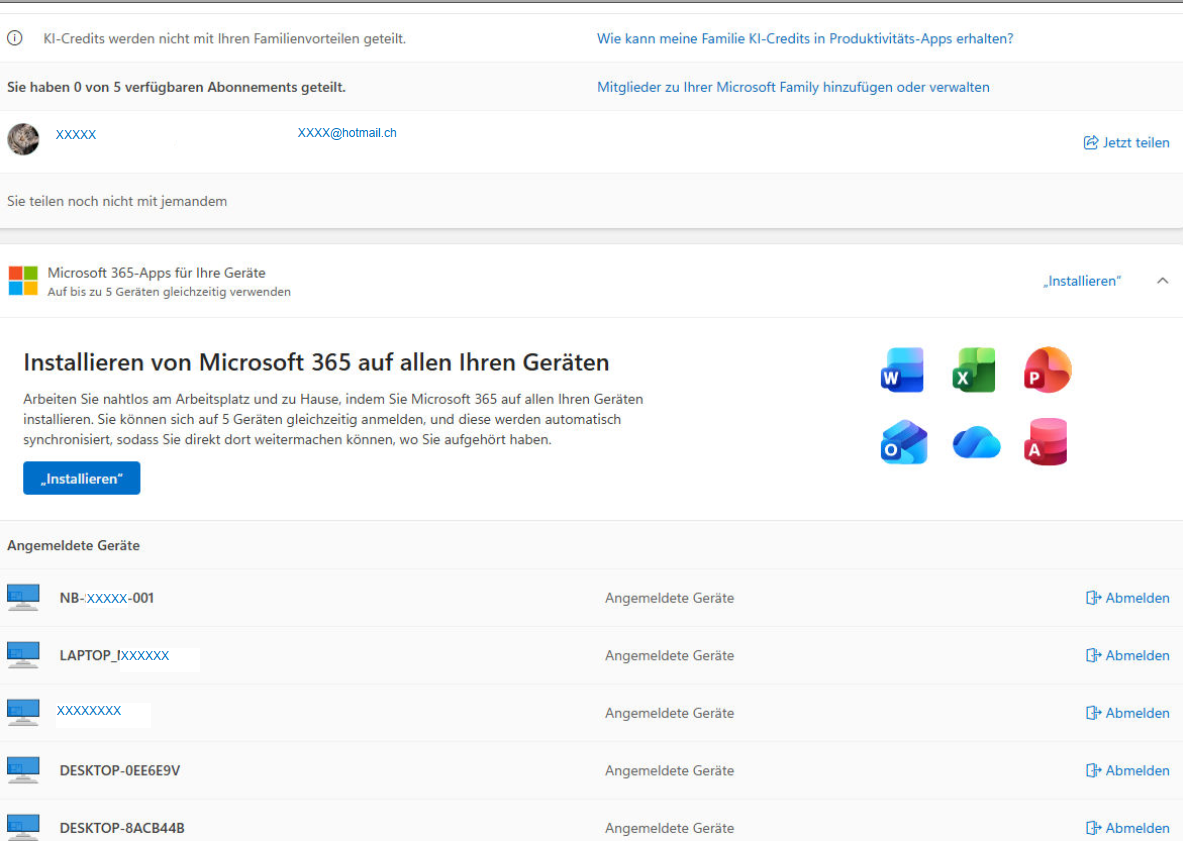Image resolution: width=1183 pixels, height=841 pixels.
Task: Select device name DESKTOP-8ACB44B
Action: click(122, 827)
